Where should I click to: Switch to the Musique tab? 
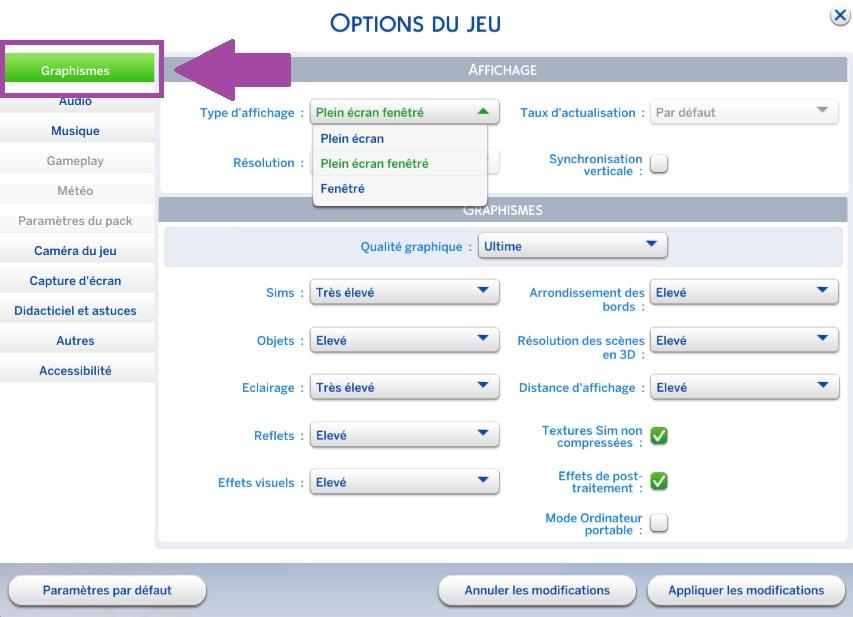76,131
